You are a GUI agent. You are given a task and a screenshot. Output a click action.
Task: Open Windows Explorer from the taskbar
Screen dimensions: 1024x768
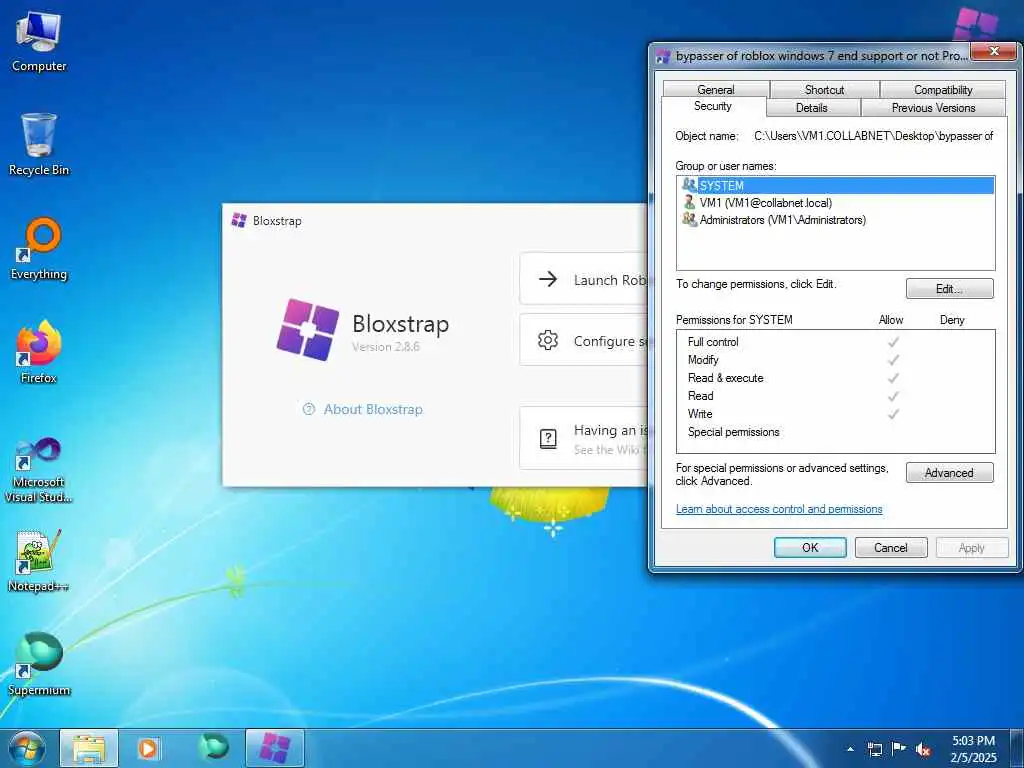[x=89, y=748]
